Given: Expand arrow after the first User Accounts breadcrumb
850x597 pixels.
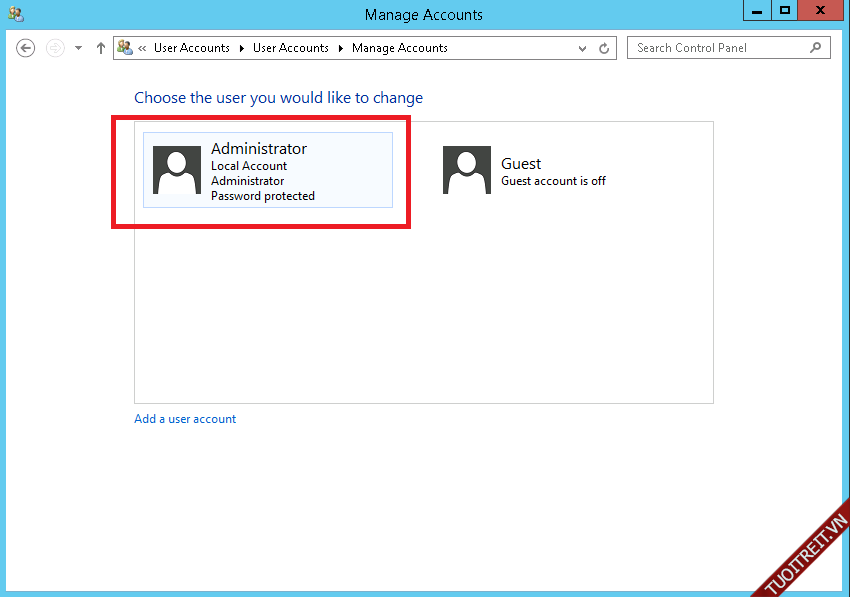Looking at the screenshot, I should point(241,48).
